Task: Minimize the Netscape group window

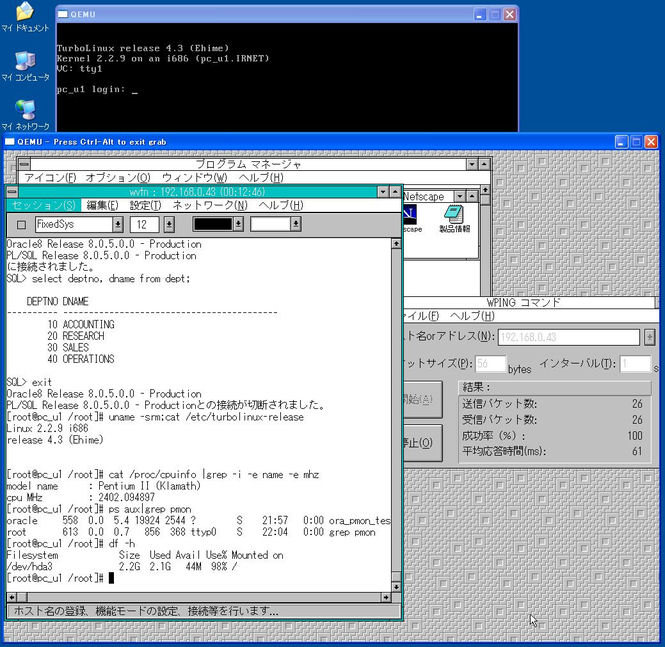Action: [x=460, y=196]
